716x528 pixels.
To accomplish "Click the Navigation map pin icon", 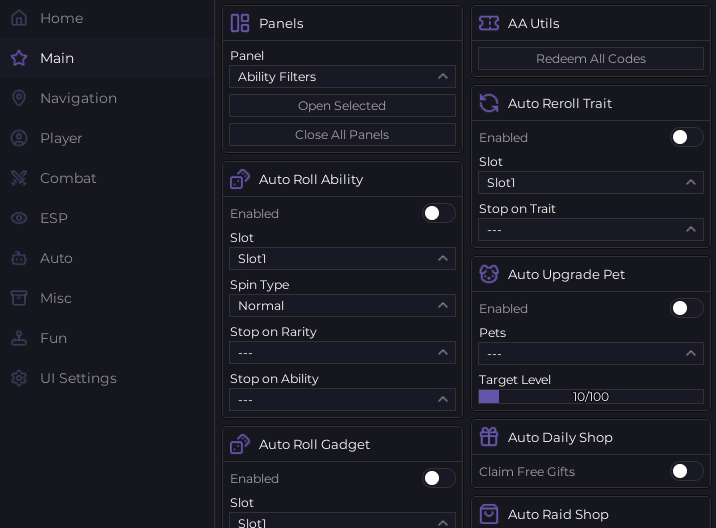I will pos(19,98).
